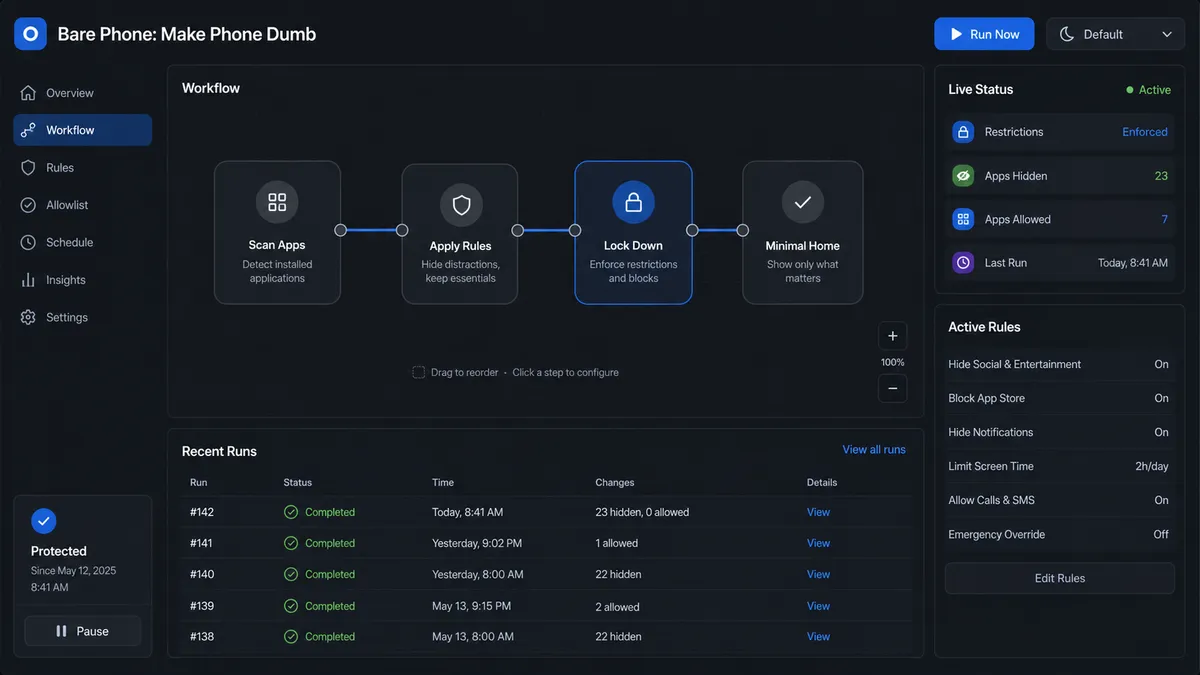Click the connector node after Scan Apps
This screenshot has height=675, width=1200.
(x=341, y=230)
